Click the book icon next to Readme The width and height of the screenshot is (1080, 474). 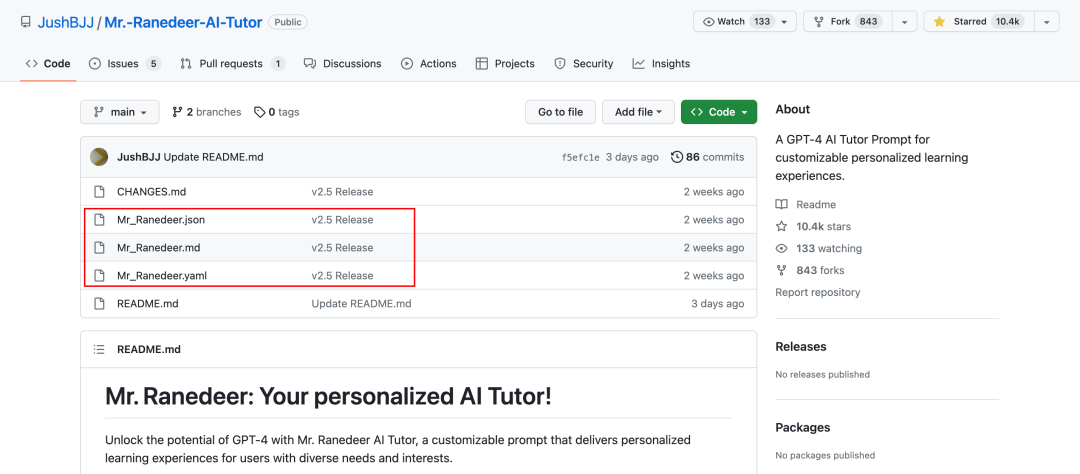pyautogui.click(x=781, y=204)
